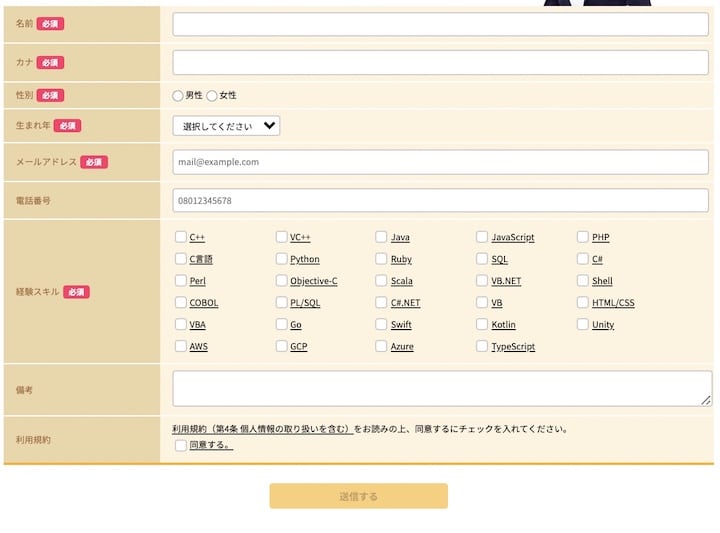Click the 備考 remarks text area

[x=440, y=388]
